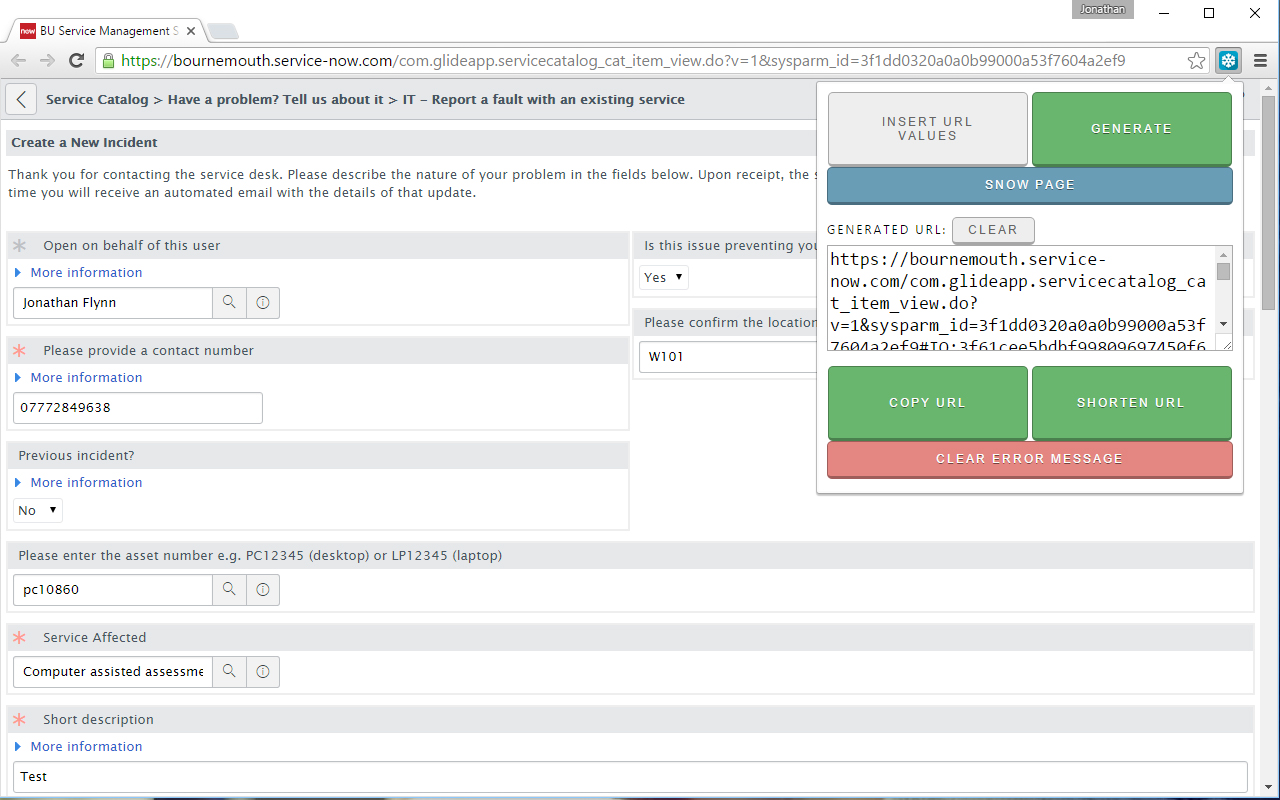Click Insert URL Values button
The image size is (1280, 800).
coord(927,129)
